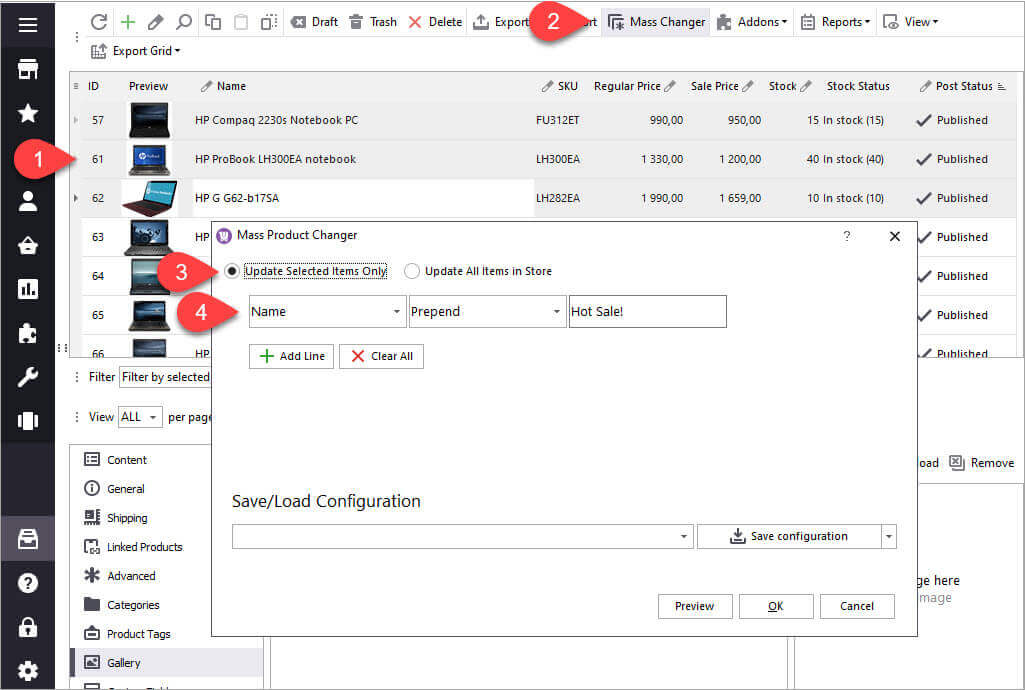Open the wrench tools icon in sidebar
The image size is (1025, 690).
(x=28, y=377)
